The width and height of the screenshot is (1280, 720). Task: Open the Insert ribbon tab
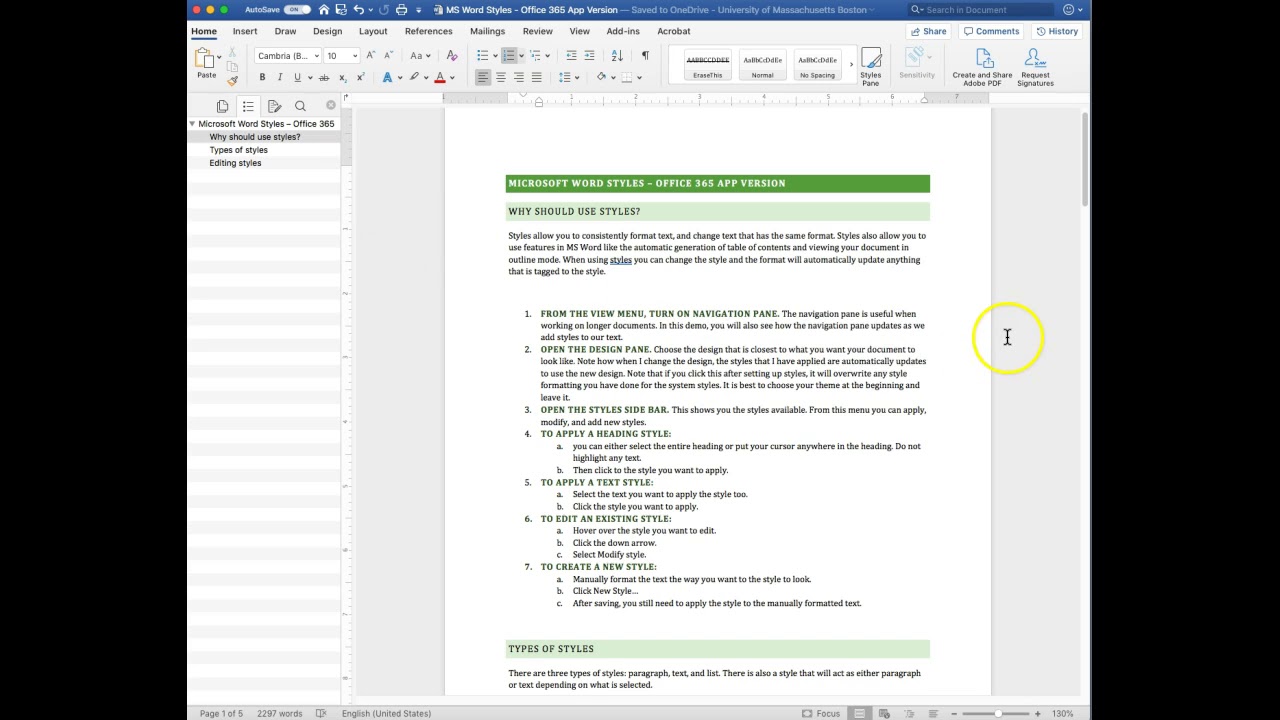(x=245, y=31)
